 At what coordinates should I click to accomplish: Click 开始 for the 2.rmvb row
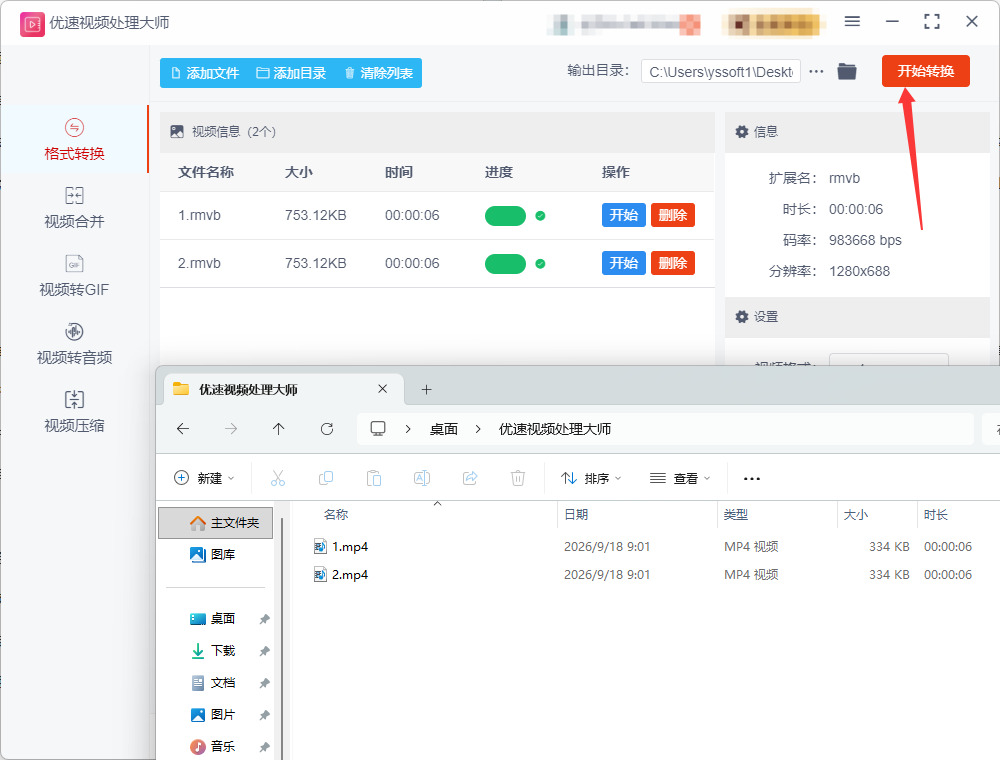[623, 263]
